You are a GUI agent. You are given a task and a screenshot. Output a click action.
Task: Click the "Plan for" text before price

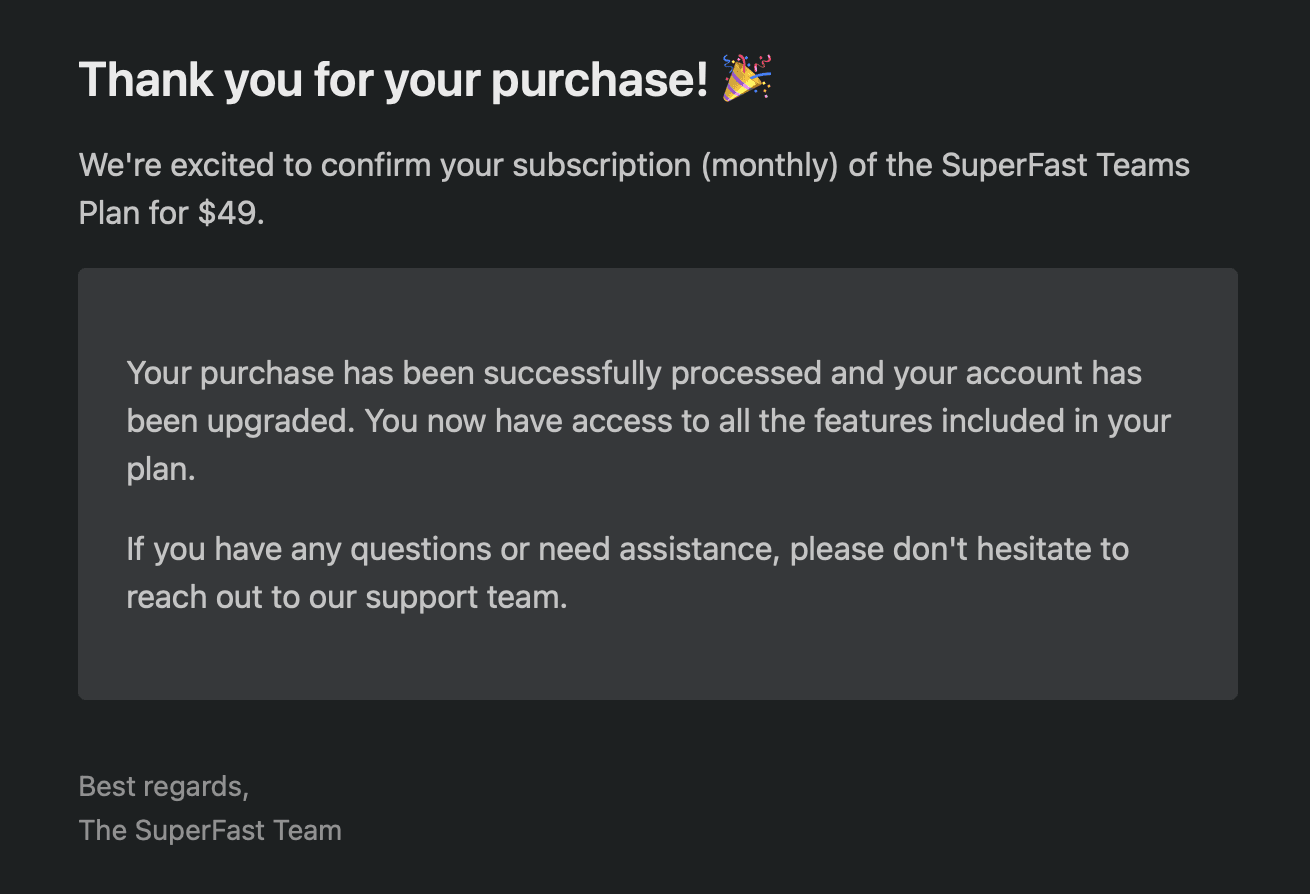(134, 213)
